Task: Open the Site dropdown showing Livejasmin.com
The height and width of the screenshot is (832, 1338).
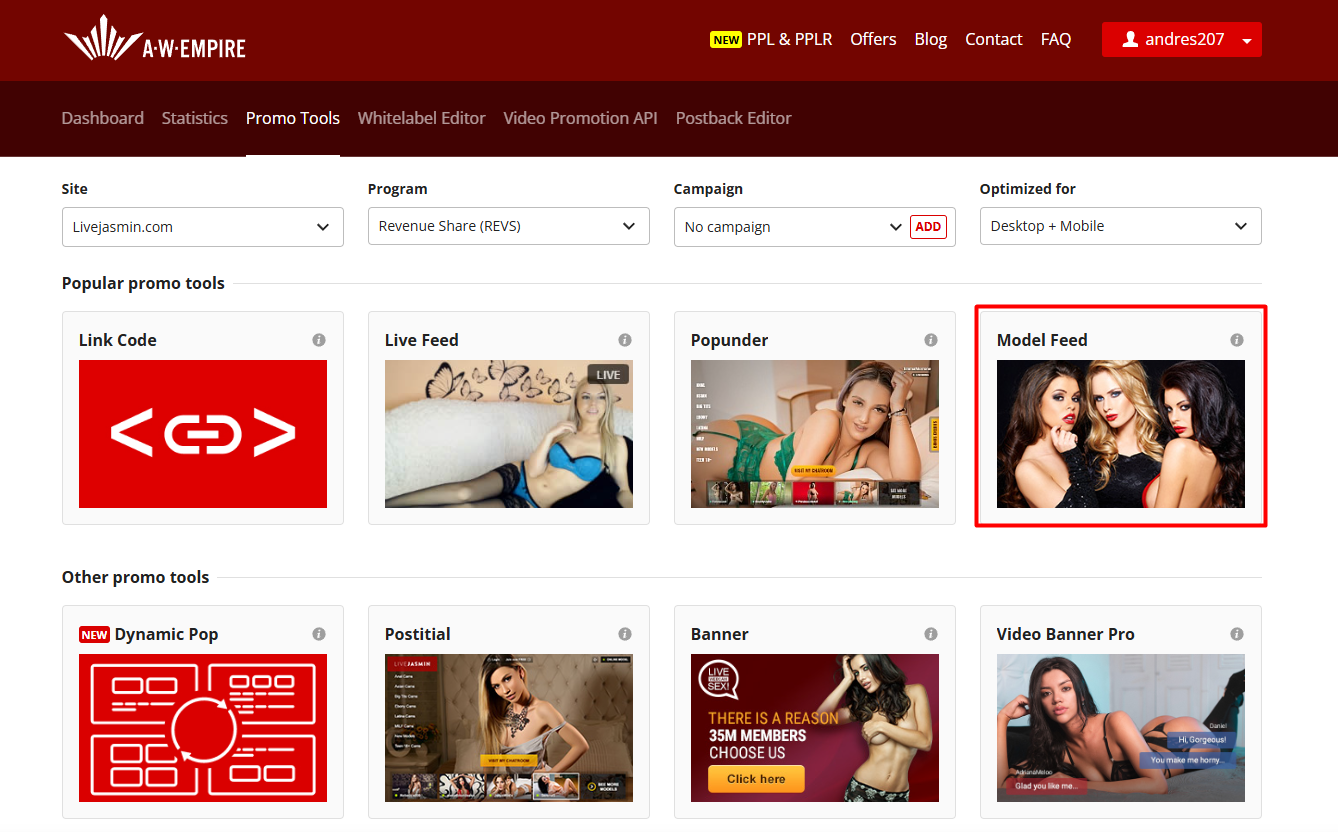Action: tap(202, 227)
